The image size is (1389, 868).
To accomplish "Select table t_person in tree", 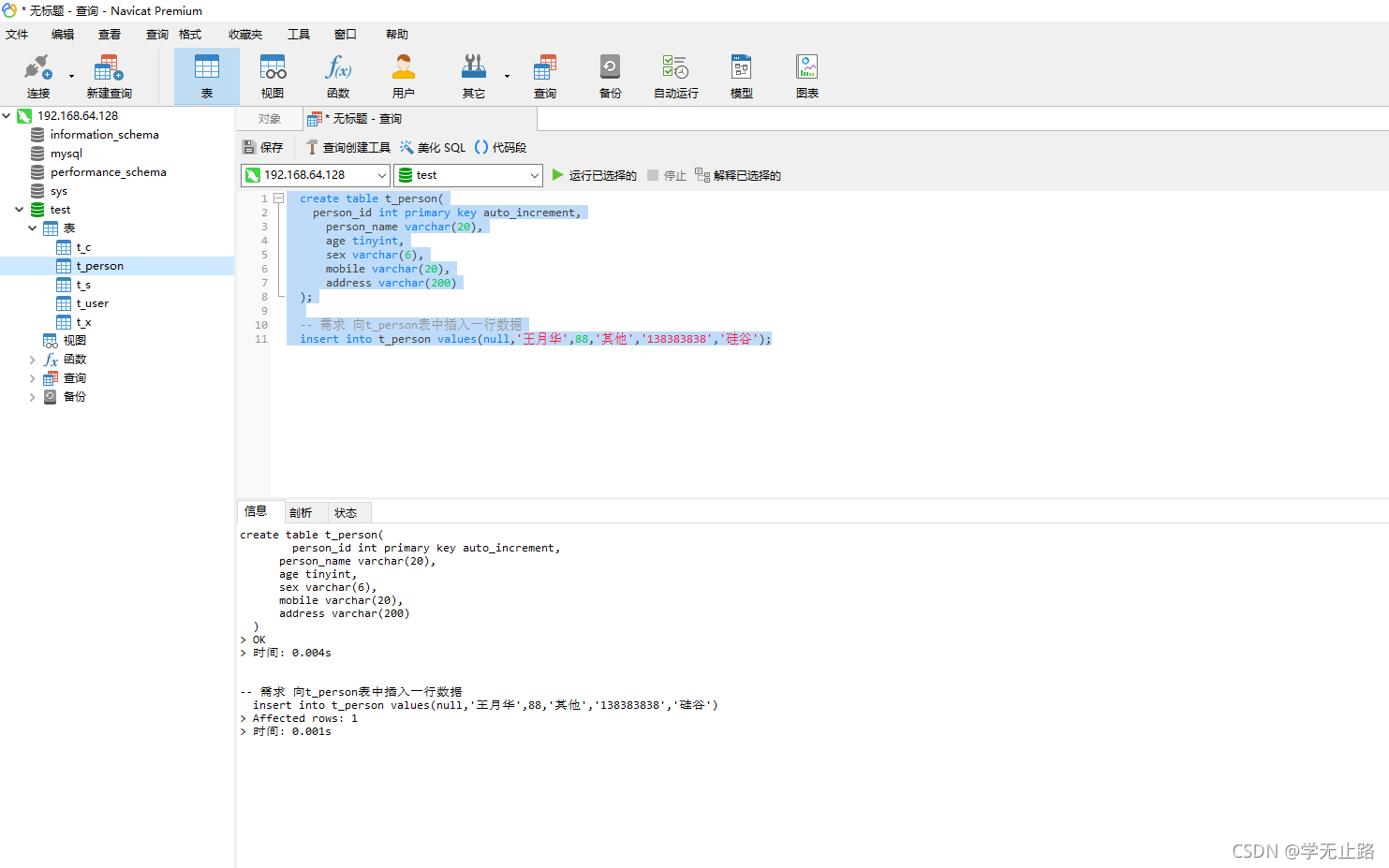I will tap(99, 266).
